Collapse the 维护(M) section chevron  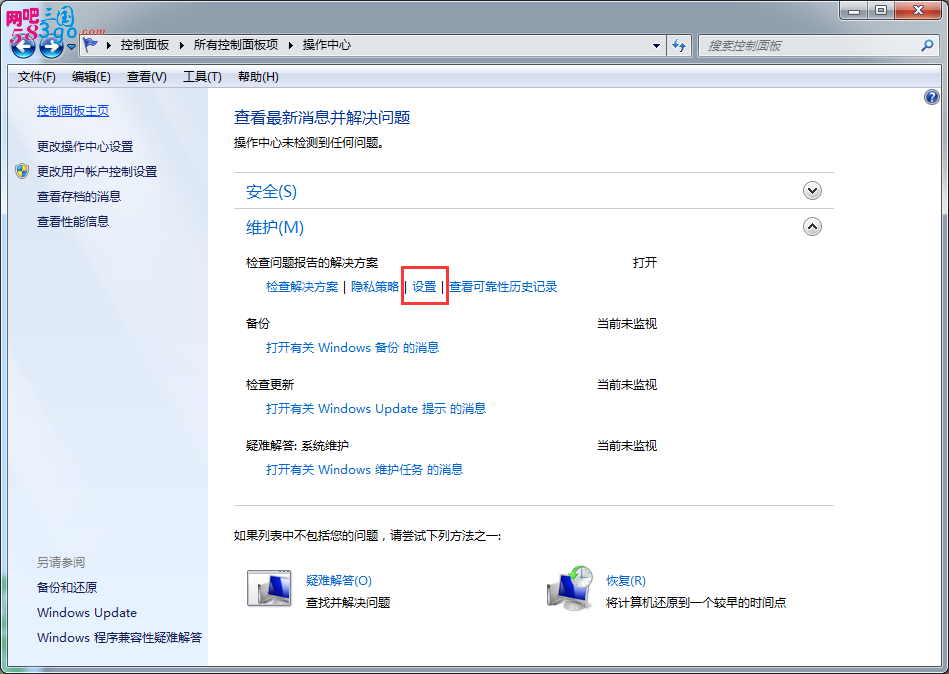tap(812, 227)
